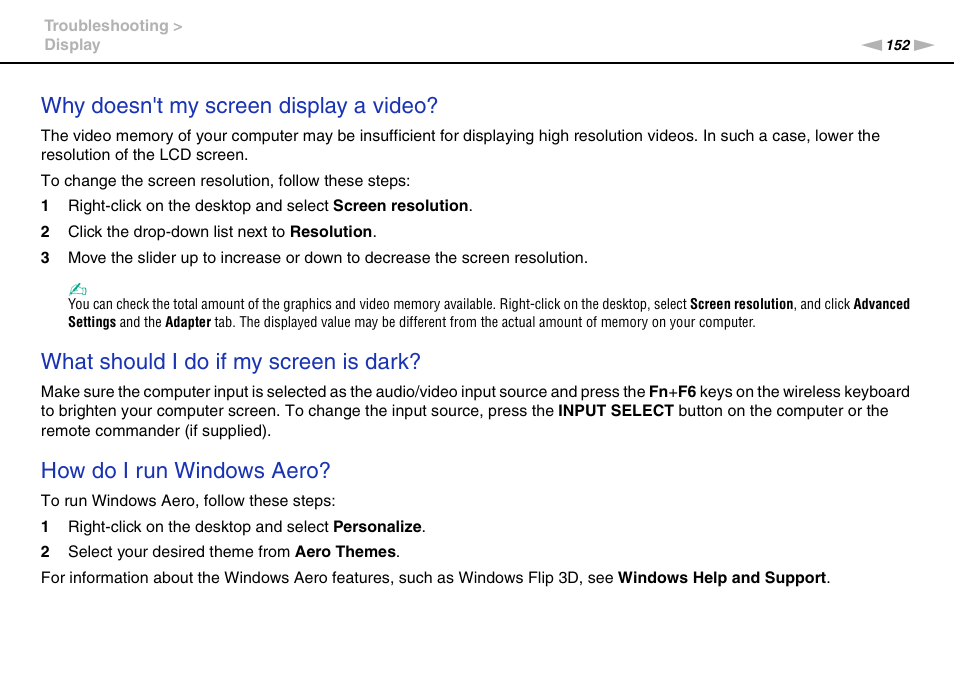The image size is (954, 674).
Task: Go to the previous page arrow
Action: [871, 45]
